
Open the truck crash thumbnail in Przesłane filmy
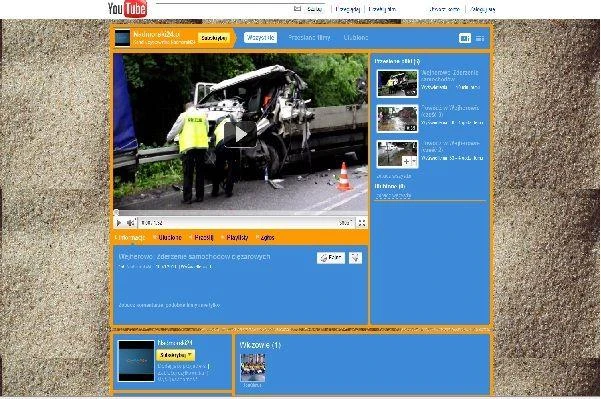[x=397, y=83]
